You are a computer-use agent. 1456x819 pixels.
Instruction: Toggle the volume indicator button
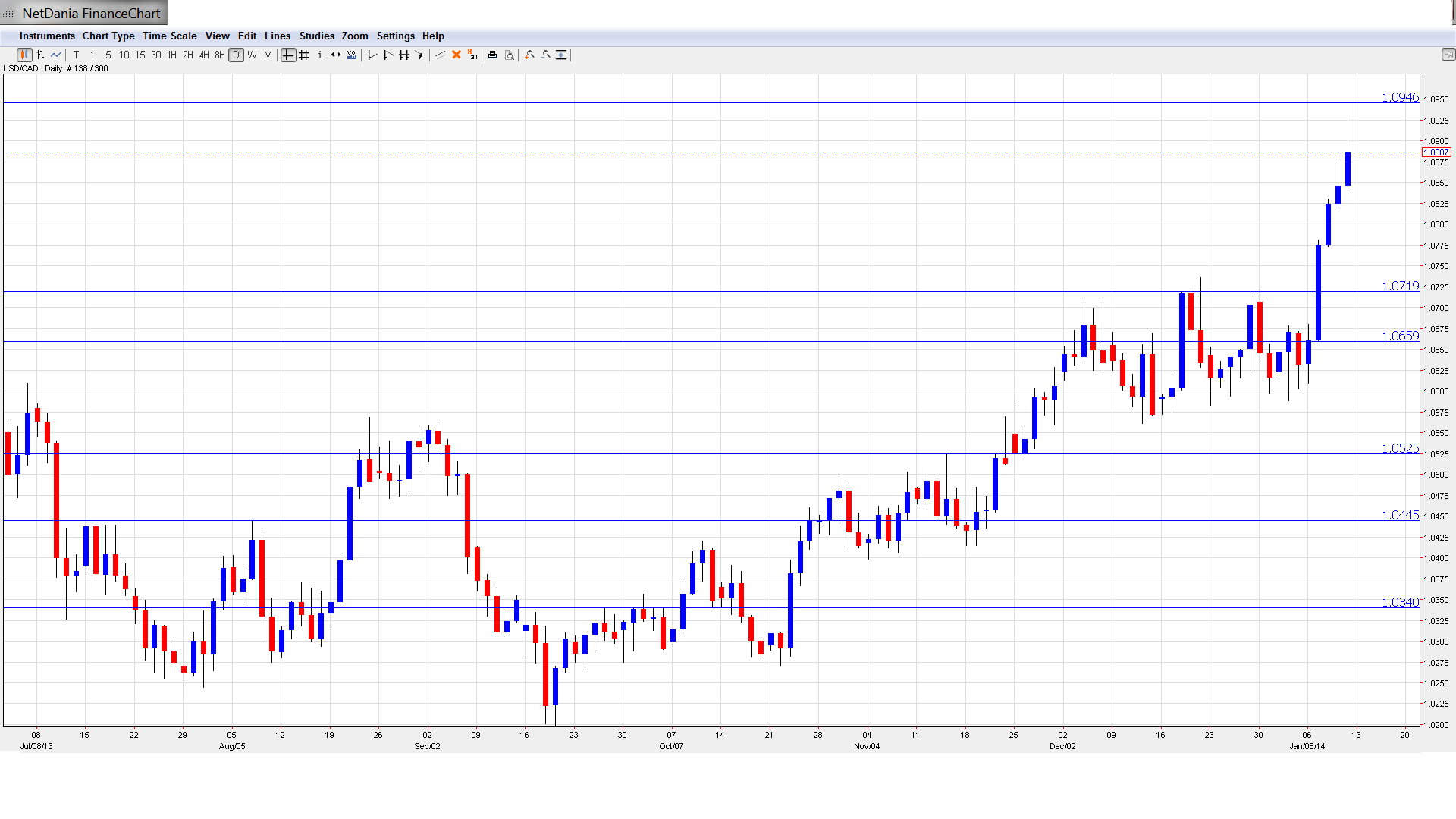coord(352,55)
